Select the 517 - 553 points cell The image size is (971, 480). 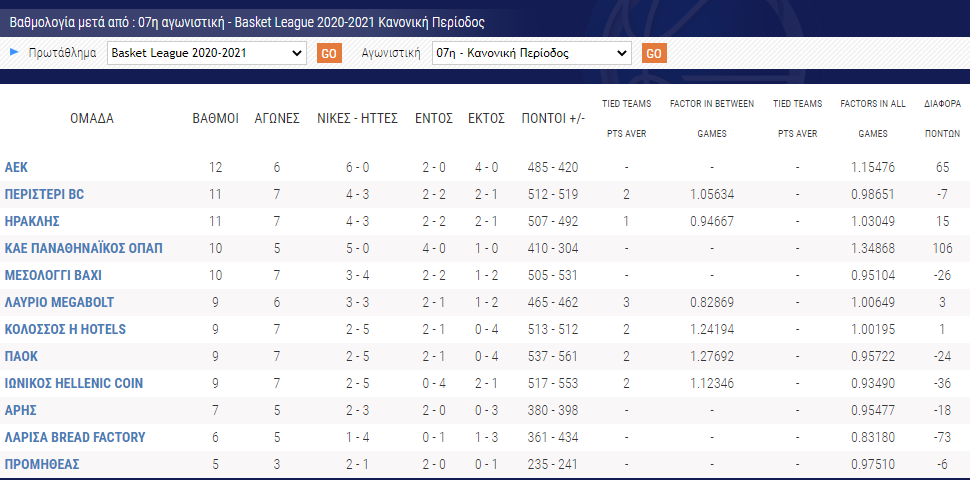coord(553,383)
